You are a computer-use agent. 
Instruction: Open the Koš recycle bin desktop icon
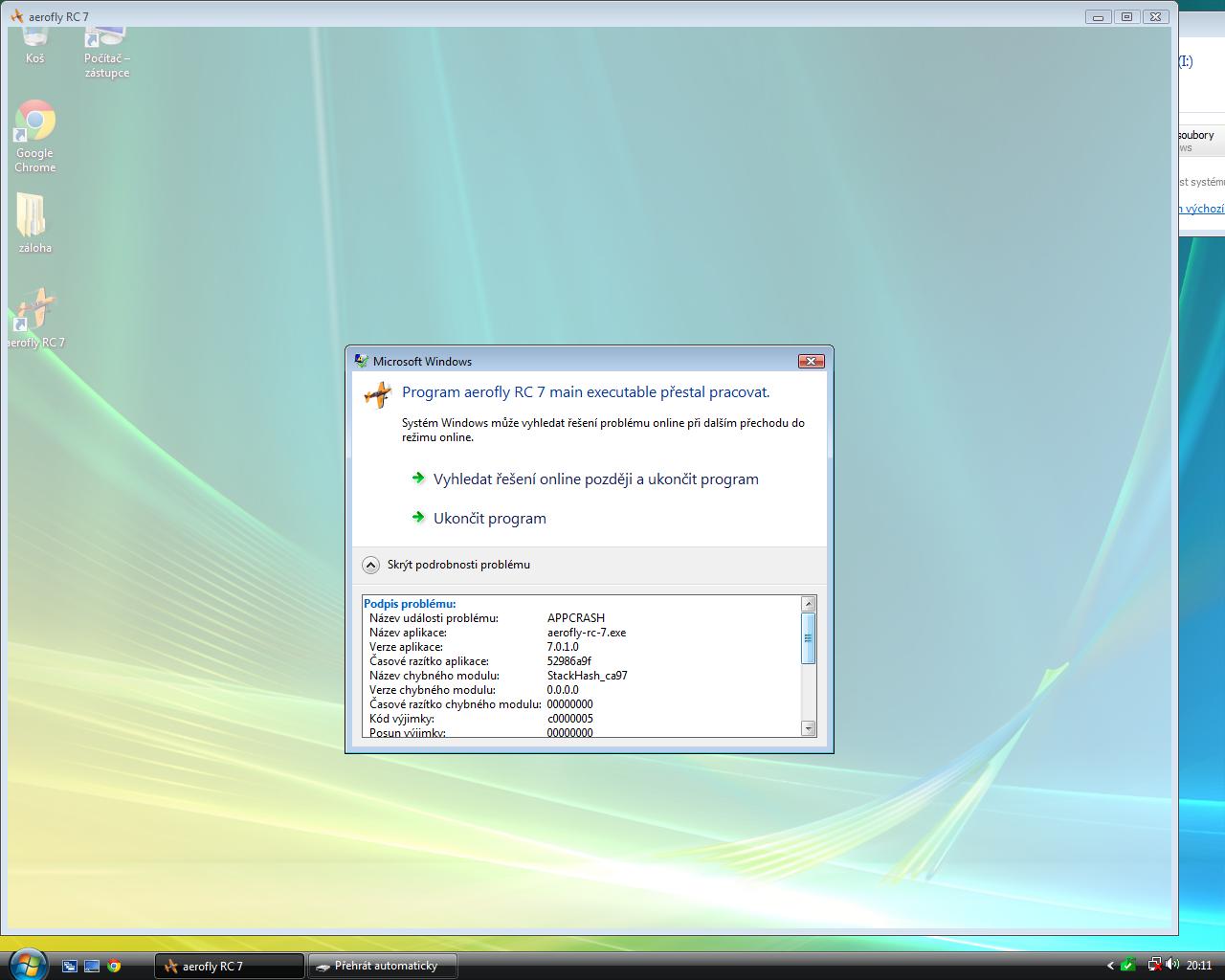click(34, 45)
